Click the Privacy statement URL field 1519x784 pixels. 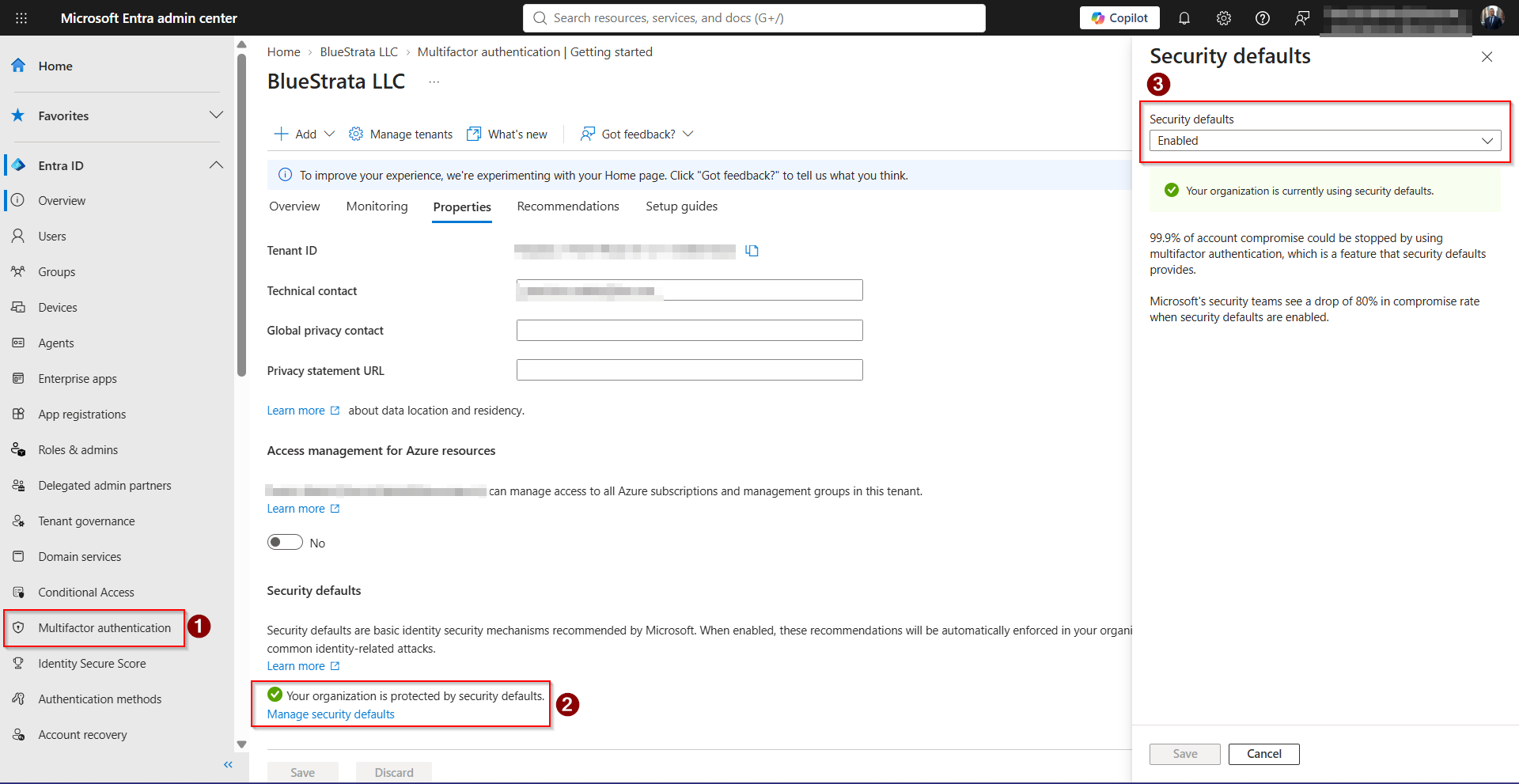(690, 370)
